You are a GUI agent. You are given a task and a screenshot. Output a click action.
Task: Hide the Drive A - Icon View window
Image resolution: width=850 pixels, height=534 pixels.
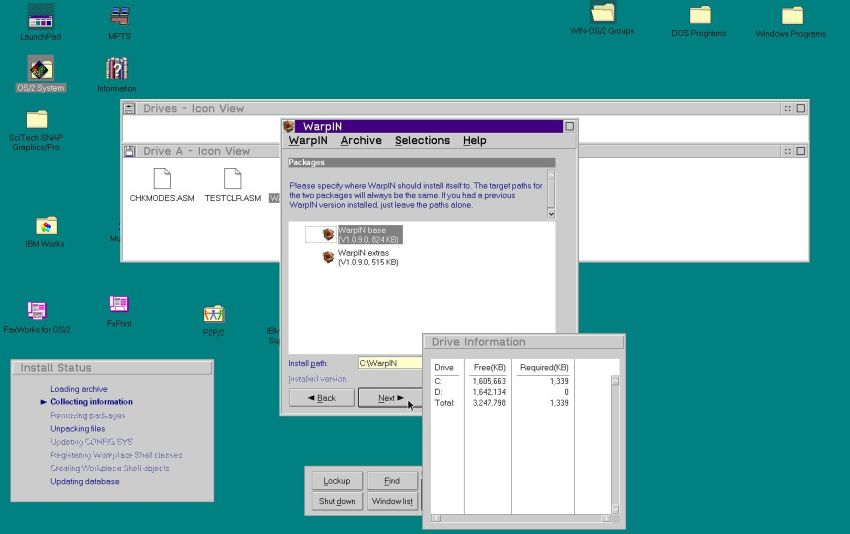point(787,151)
